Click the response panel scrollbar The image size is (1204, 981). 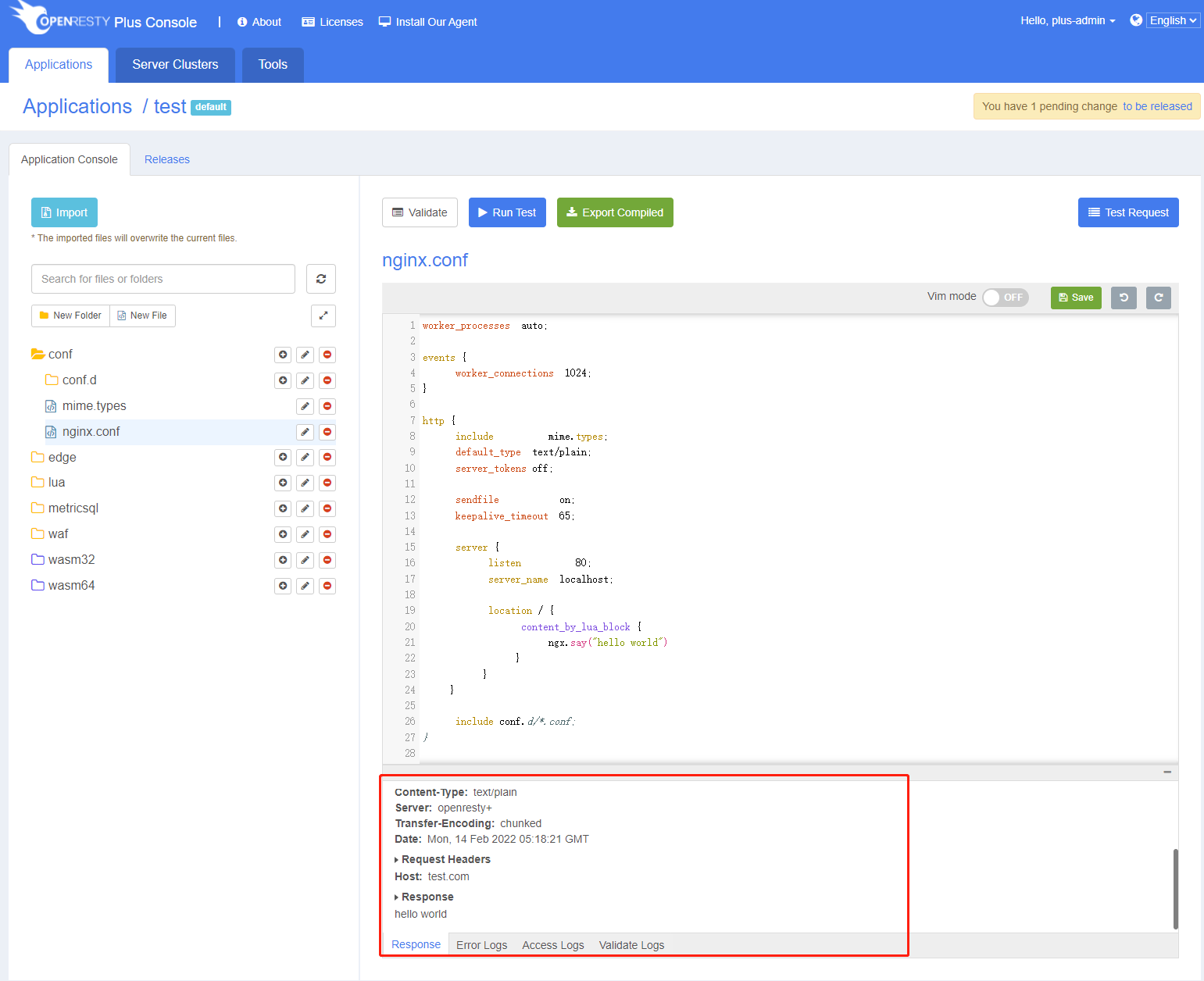coord(1175,889)
